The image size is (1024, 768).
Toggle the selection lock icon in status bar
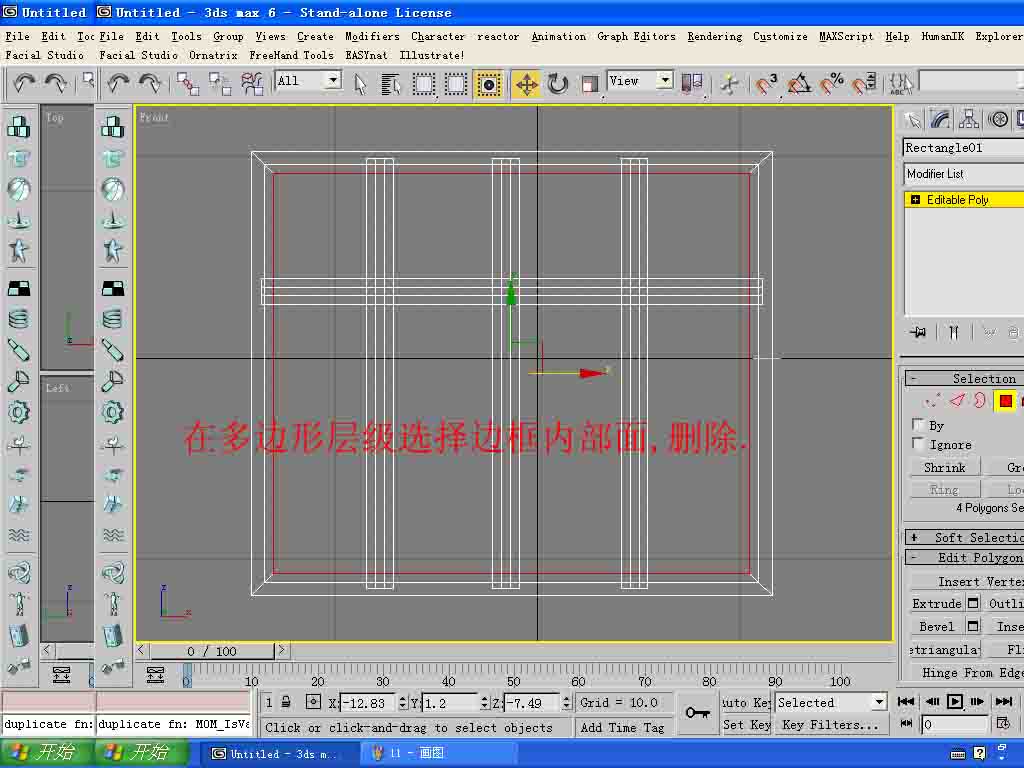[x=286, y=702]
